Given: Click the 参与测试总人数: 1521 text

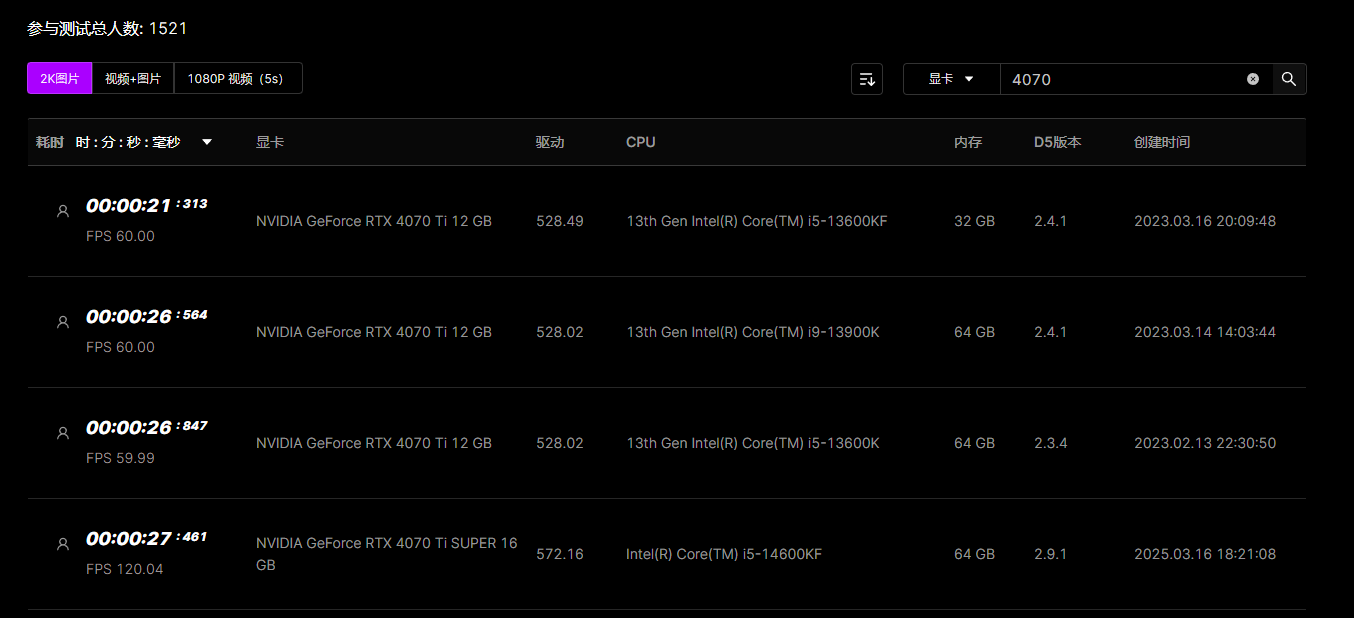Looking at the screenshot, I should (107, 28).
